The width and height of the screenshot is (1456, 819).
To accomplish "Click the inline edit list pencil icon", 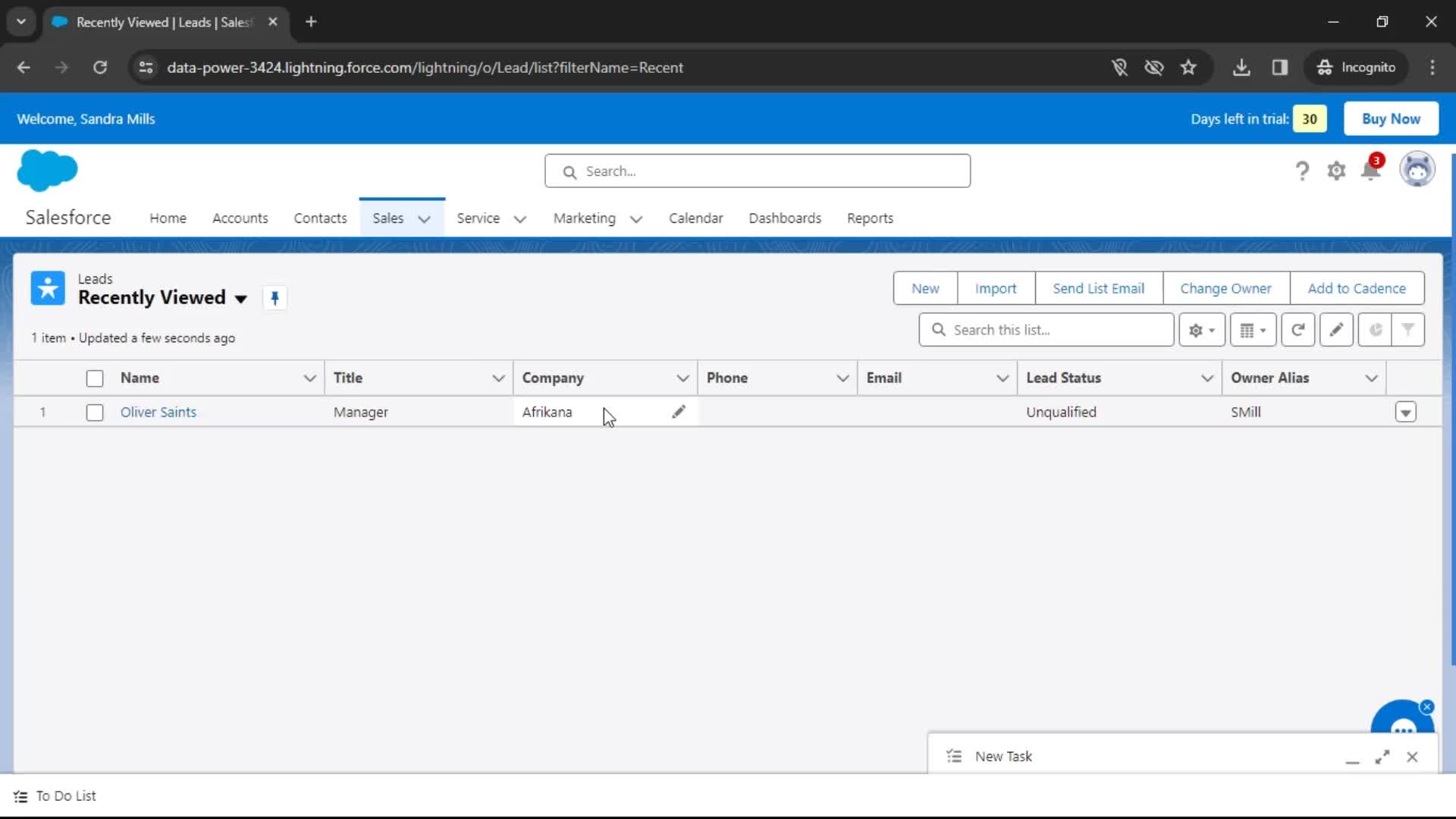I will click(1336, 330).
